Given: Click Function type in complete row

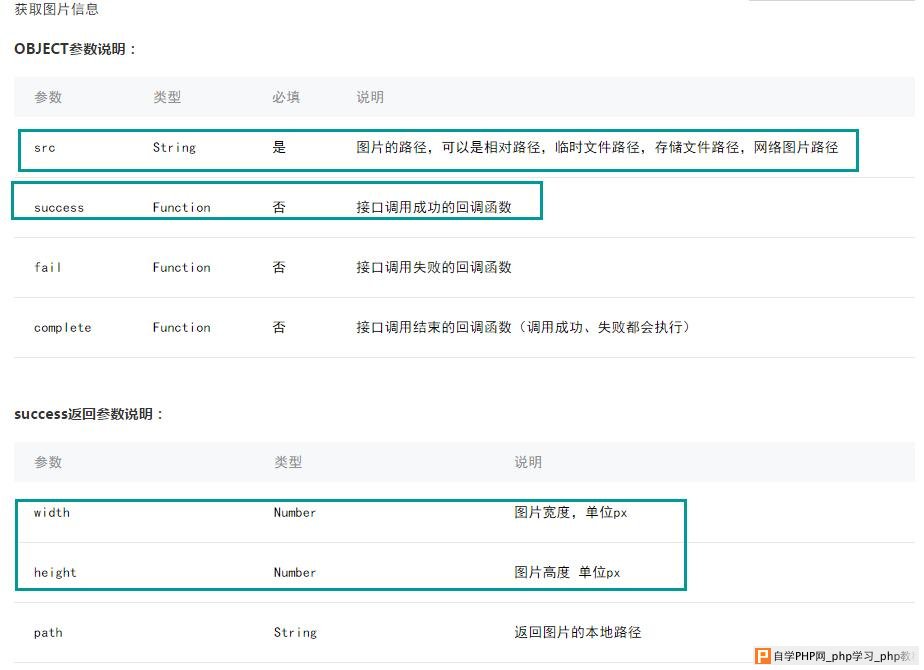Looking at the screenshot, I should (x=182, y=328).
